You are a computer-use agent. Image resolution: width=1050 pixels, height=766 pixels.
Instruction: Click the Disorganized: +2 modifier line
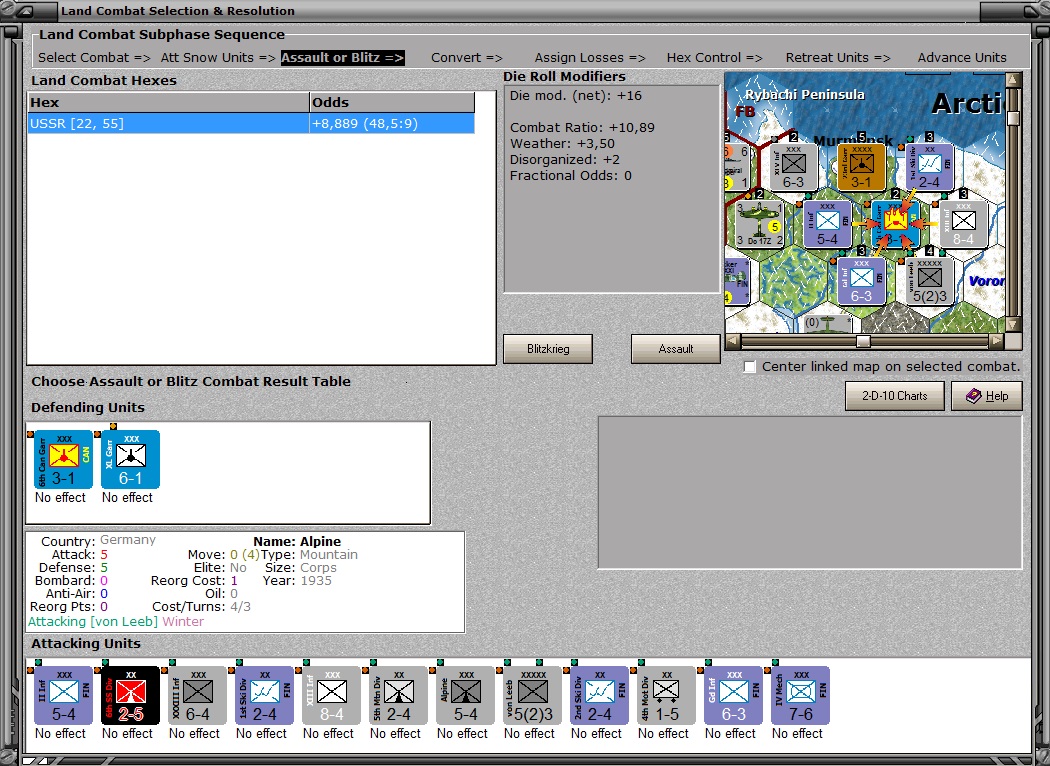click(565, 160)
